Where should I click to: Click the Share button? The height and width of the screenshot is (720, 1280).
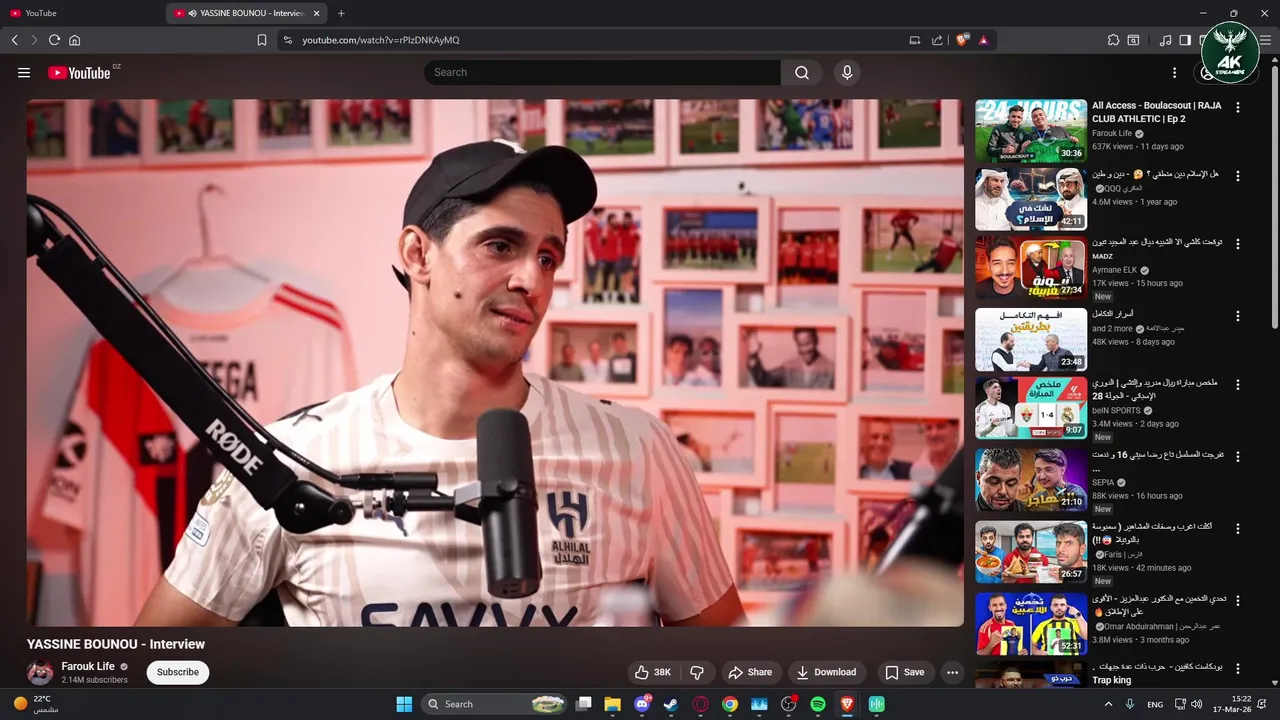(750, 672)
